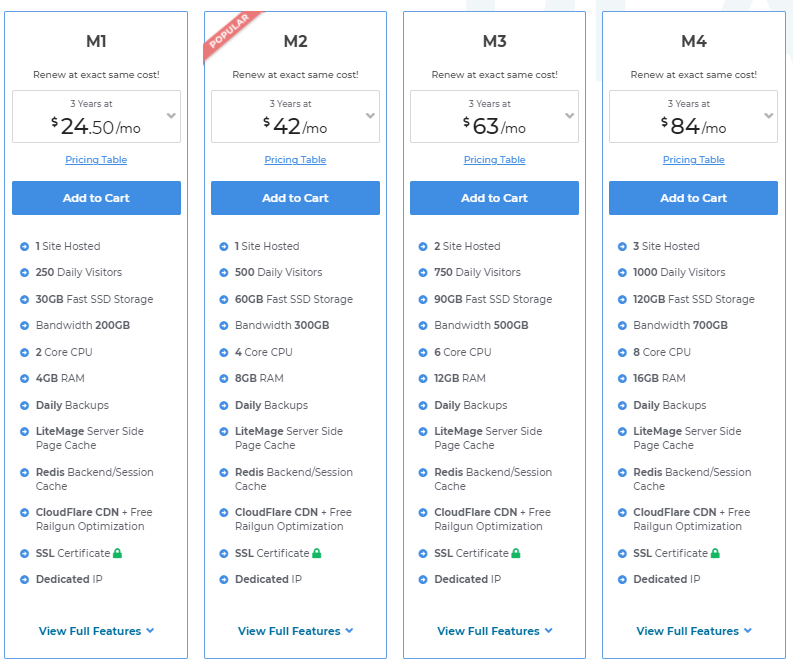The width and height of the screenshot is (793, 664).
Task: Click the M2 plan heading
Action: point(295,41)
